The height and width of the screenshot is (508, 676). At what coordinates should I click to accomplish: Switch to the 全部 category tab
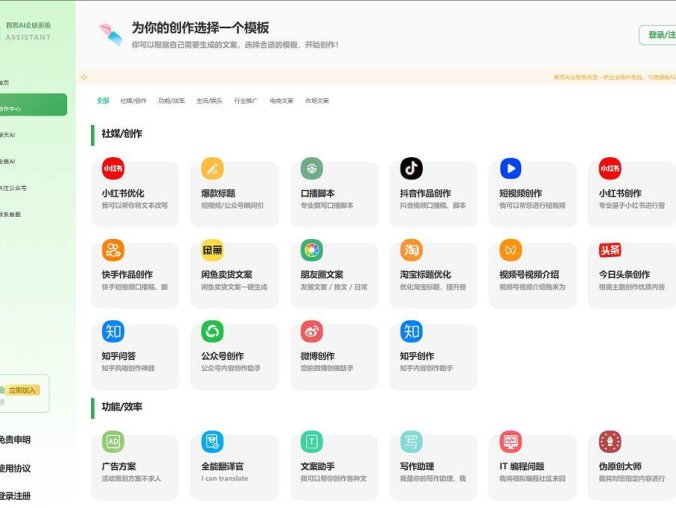103,100
